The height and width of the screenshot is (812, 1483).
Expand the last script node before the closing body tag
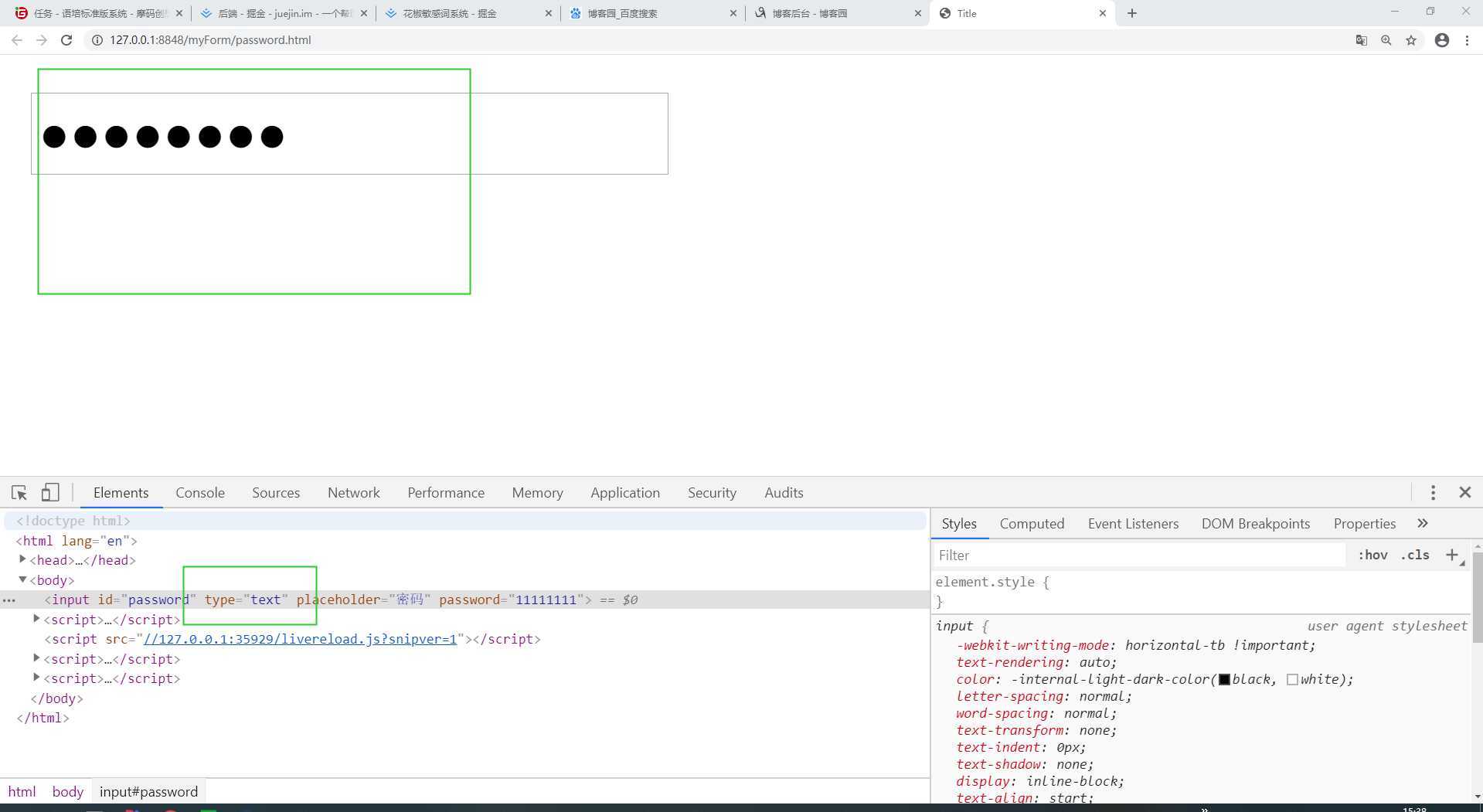[x=36, y=678]
